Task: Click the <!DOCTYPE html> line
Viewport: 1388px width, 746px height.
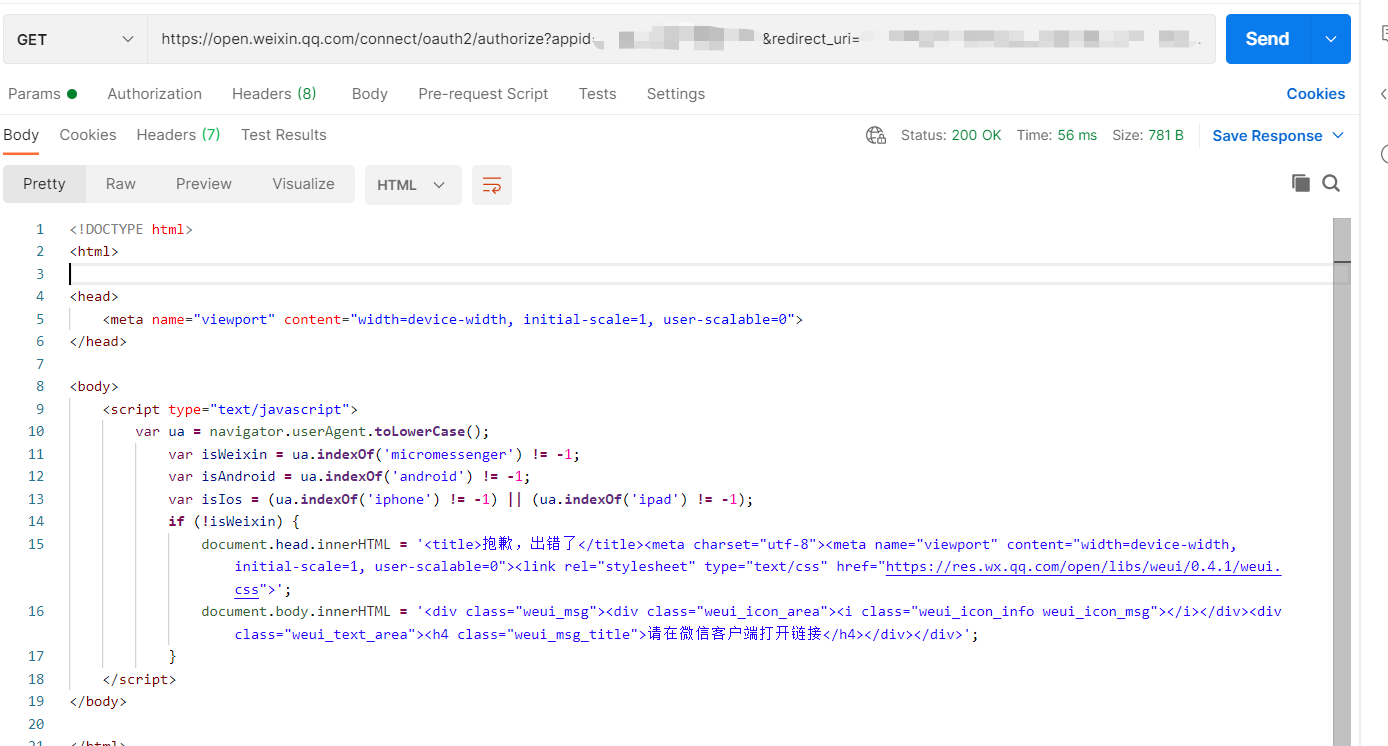Action: pos(131,229)
